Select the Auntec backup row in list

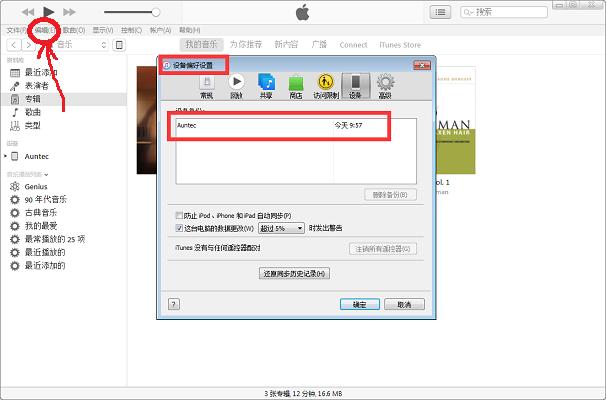(x=296, y=125)
